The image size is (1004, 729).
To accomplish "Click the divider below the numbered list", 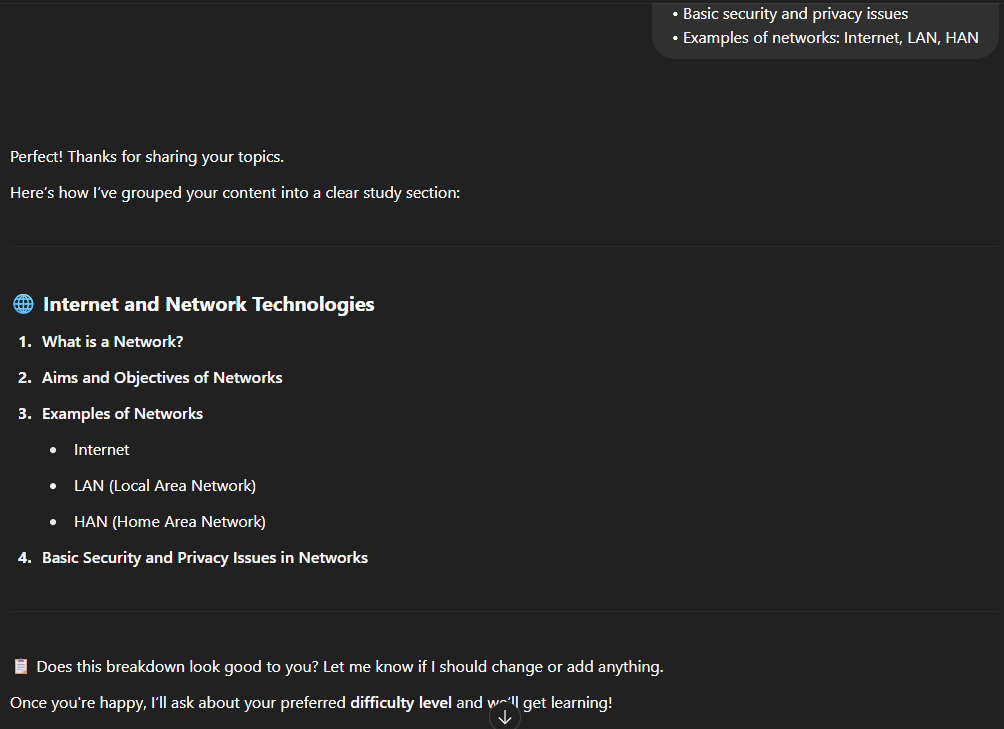I will (502, 611).
